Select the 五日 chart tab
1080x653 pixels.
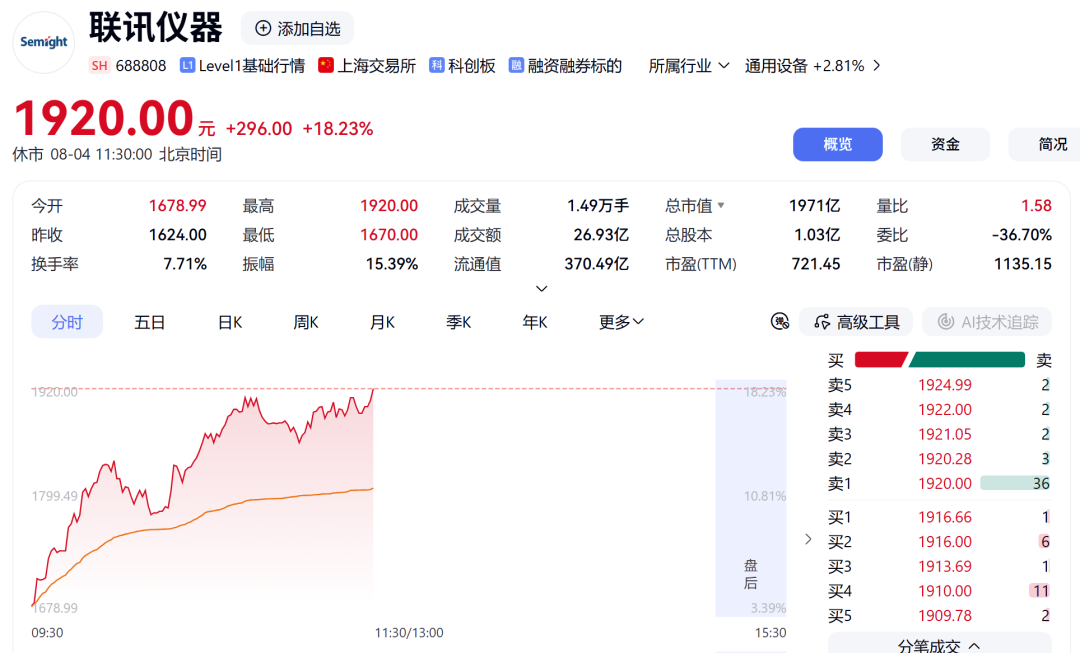point(149,322)
